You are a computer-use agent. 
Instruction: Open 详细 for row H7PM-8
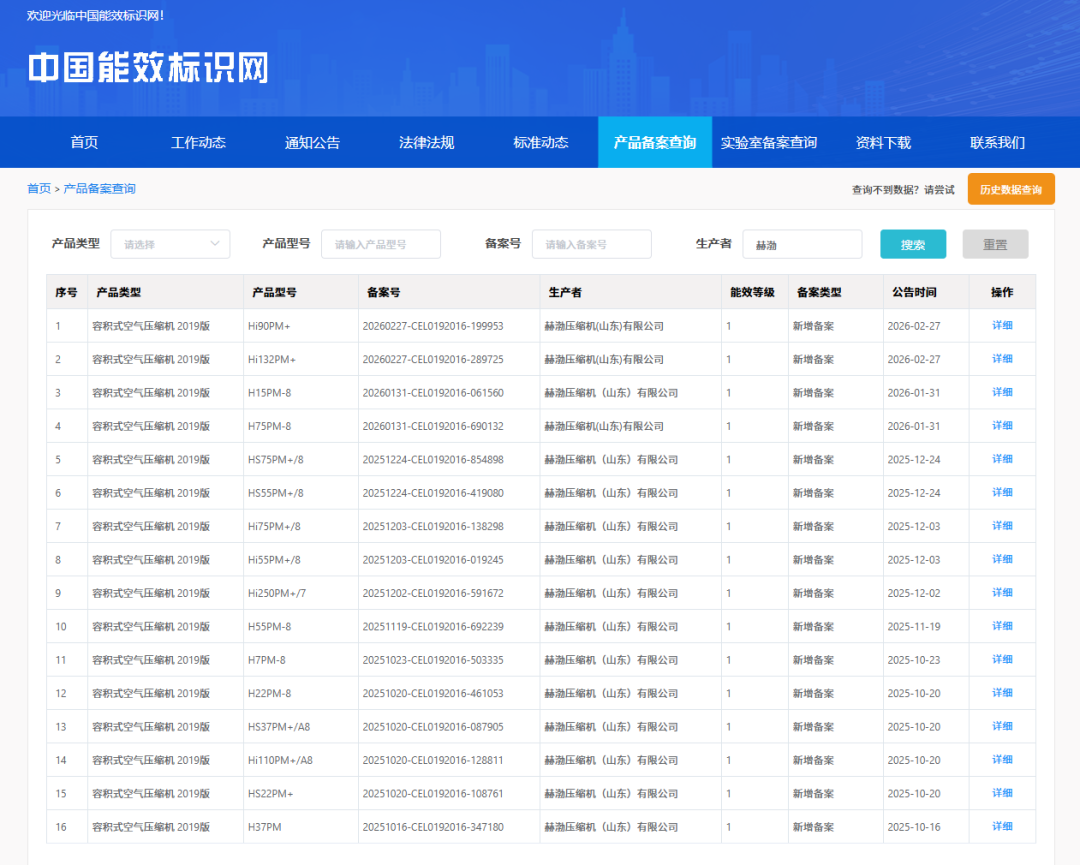coord(1002,659)
